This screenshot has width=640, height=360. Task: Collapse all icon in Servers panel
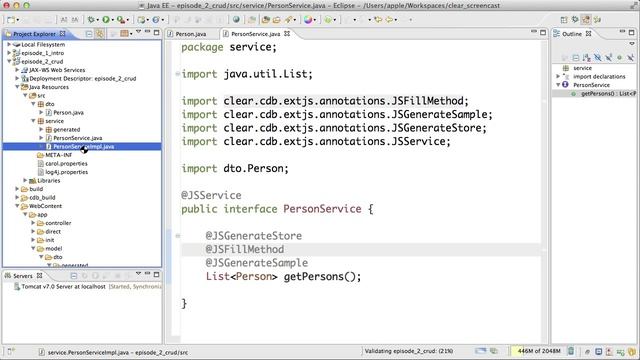(x=73, y=276)
